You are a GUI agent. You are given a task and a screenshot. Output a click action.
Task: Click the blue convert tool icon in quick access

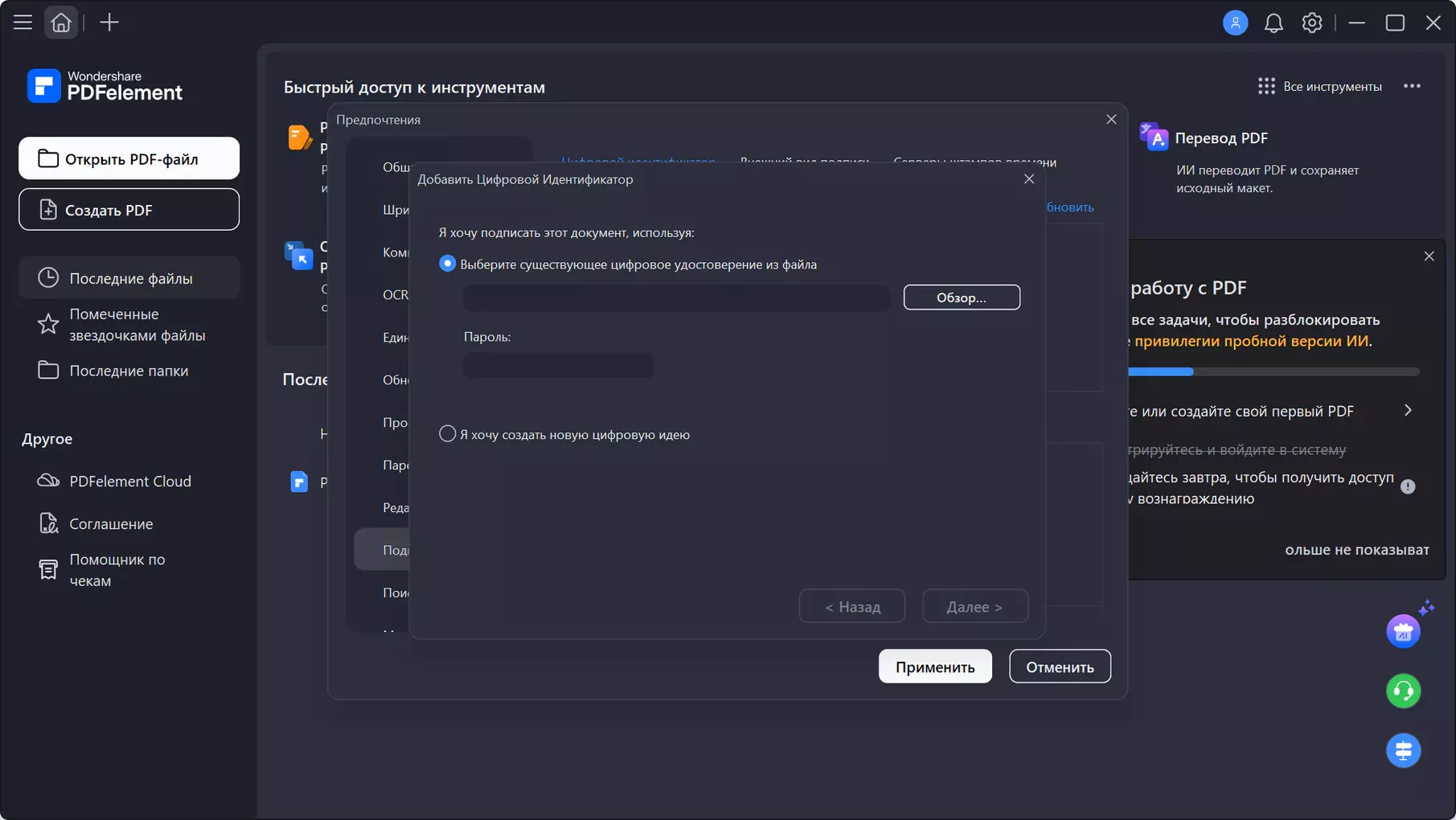tap(298, 256)
